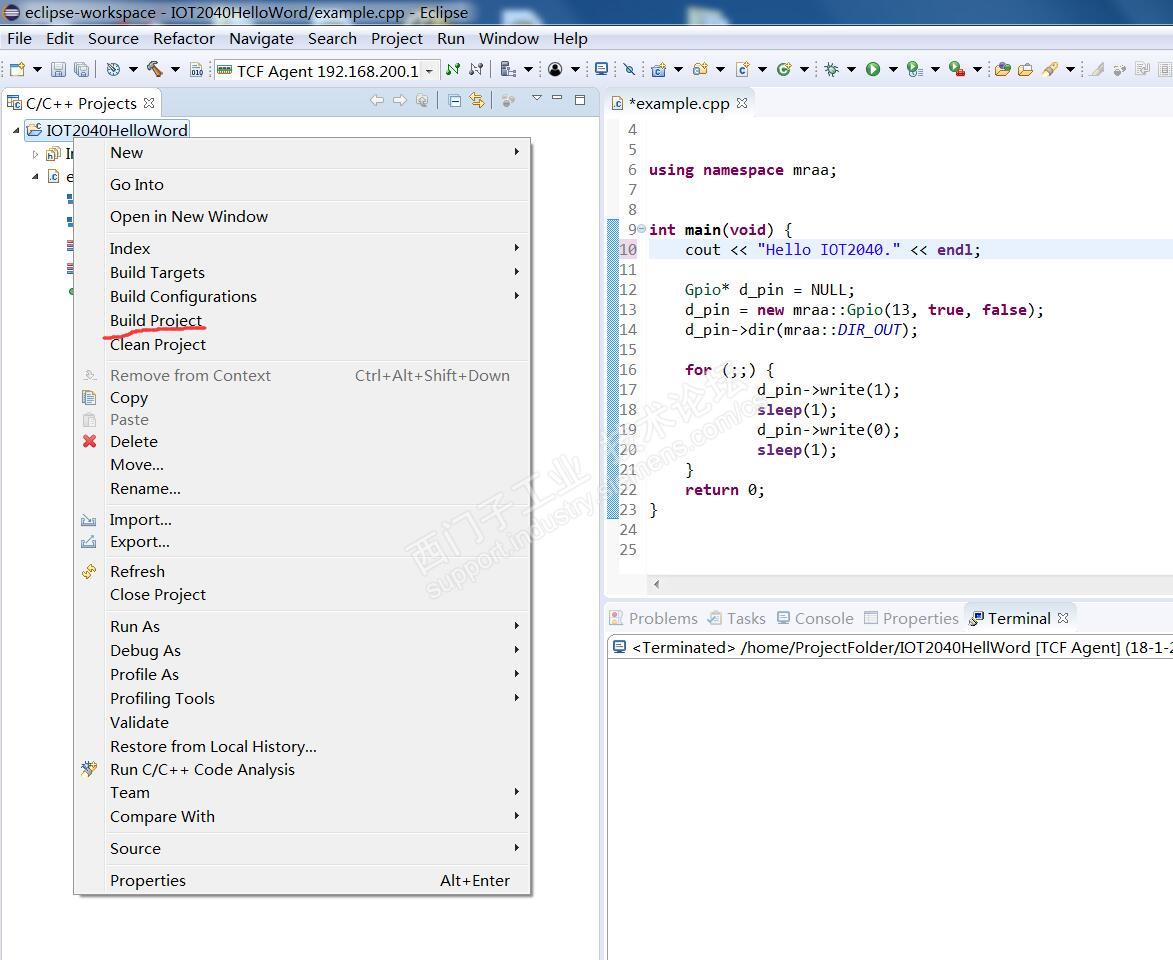1173x960 pixels.
Task: Click the New C++ class toolbar icon
Action: (784, 69)
